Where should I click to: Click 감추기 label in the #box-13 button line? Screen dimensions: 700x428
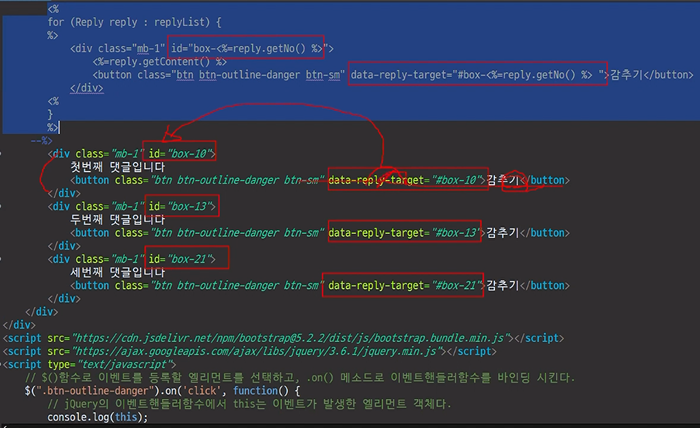pos(502,233)
